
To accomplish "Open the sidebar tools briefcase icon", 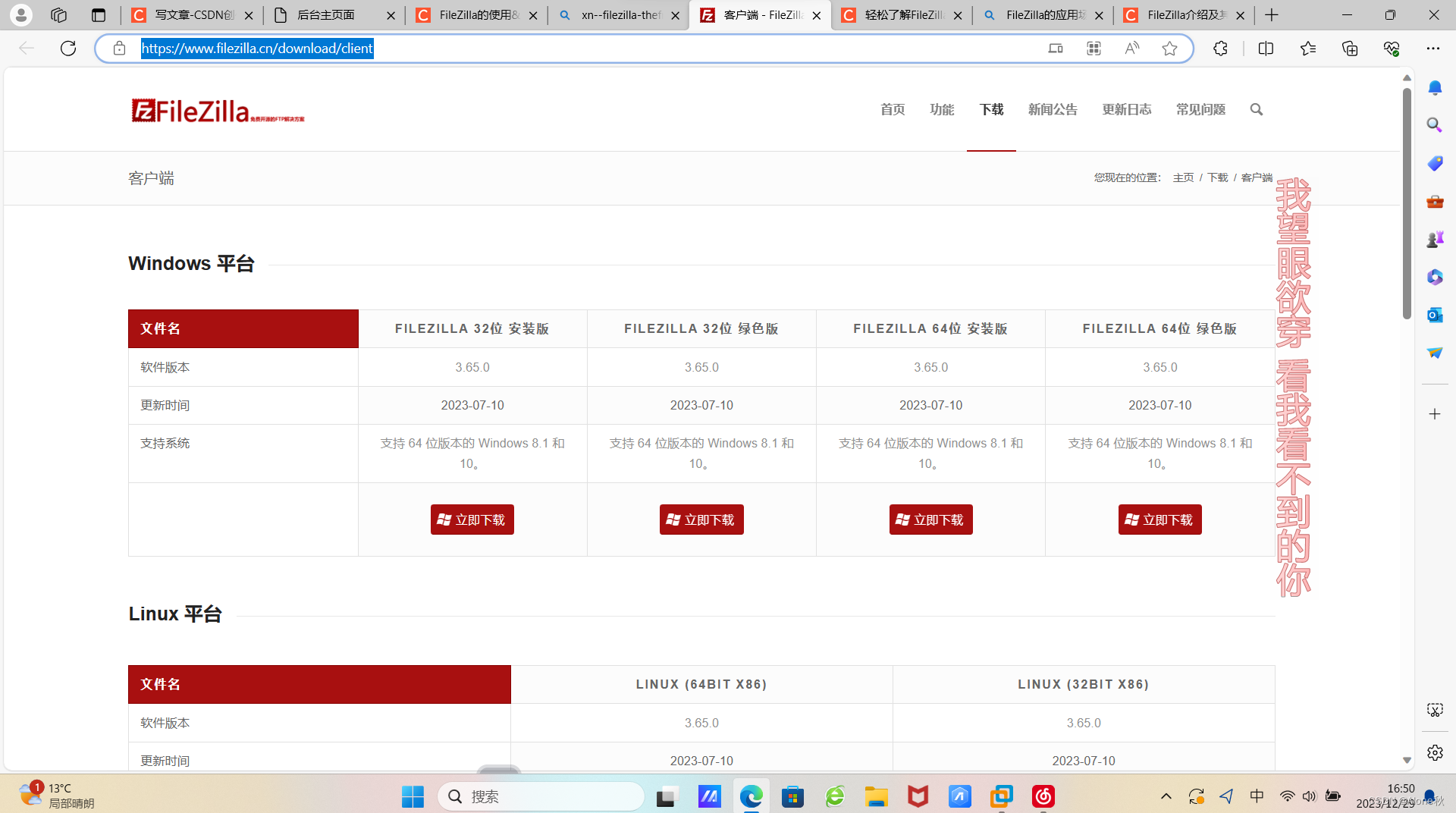I will (1435, 201).
